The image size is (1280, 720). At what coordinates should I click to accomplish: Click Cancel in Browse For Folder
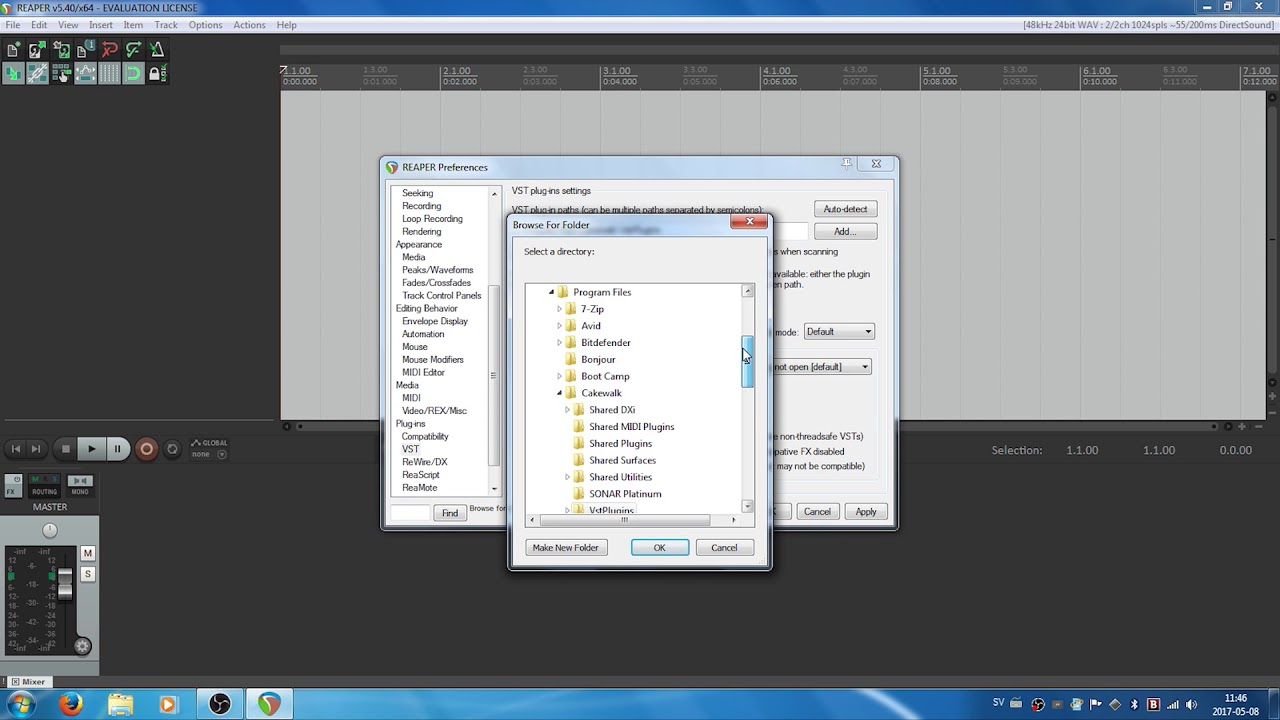[724, 548]
